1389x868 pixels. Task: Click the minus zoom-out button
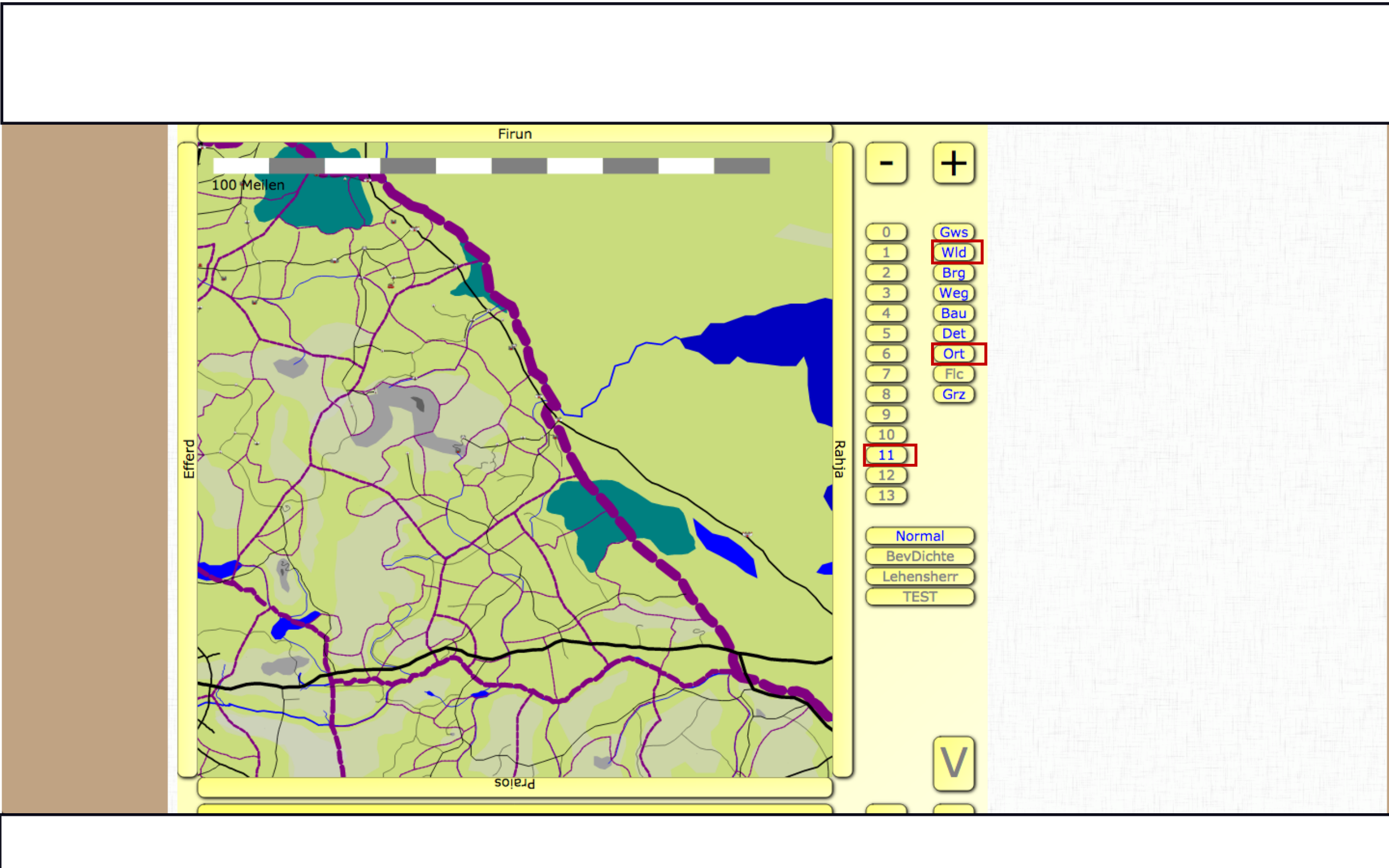point(885,163)
